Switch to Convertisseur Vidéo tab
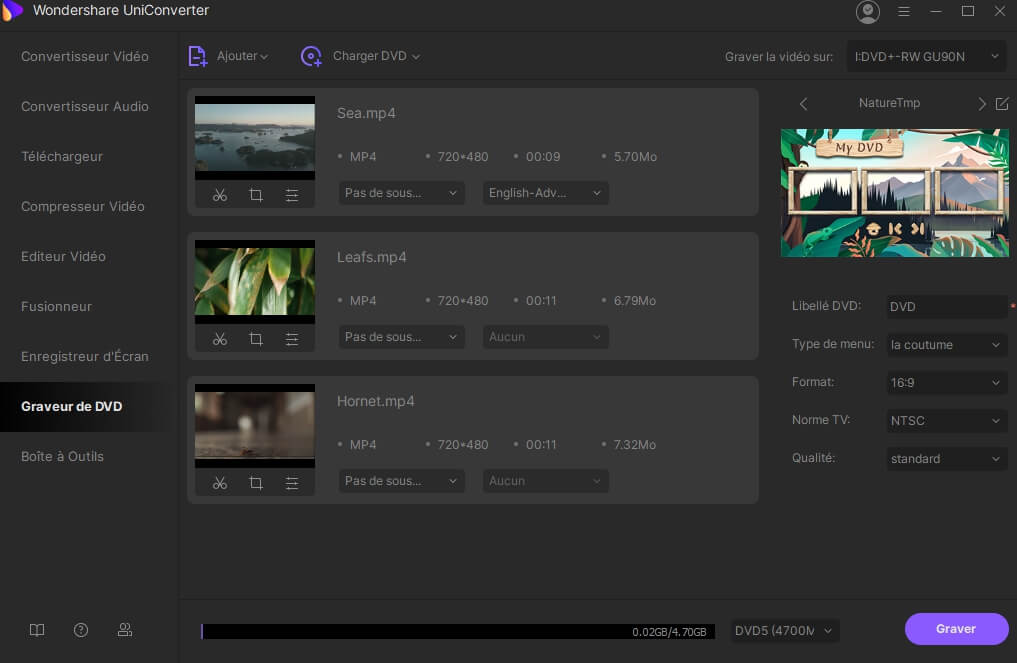This screenshot has width=1017, height=663. pos(85,56)
